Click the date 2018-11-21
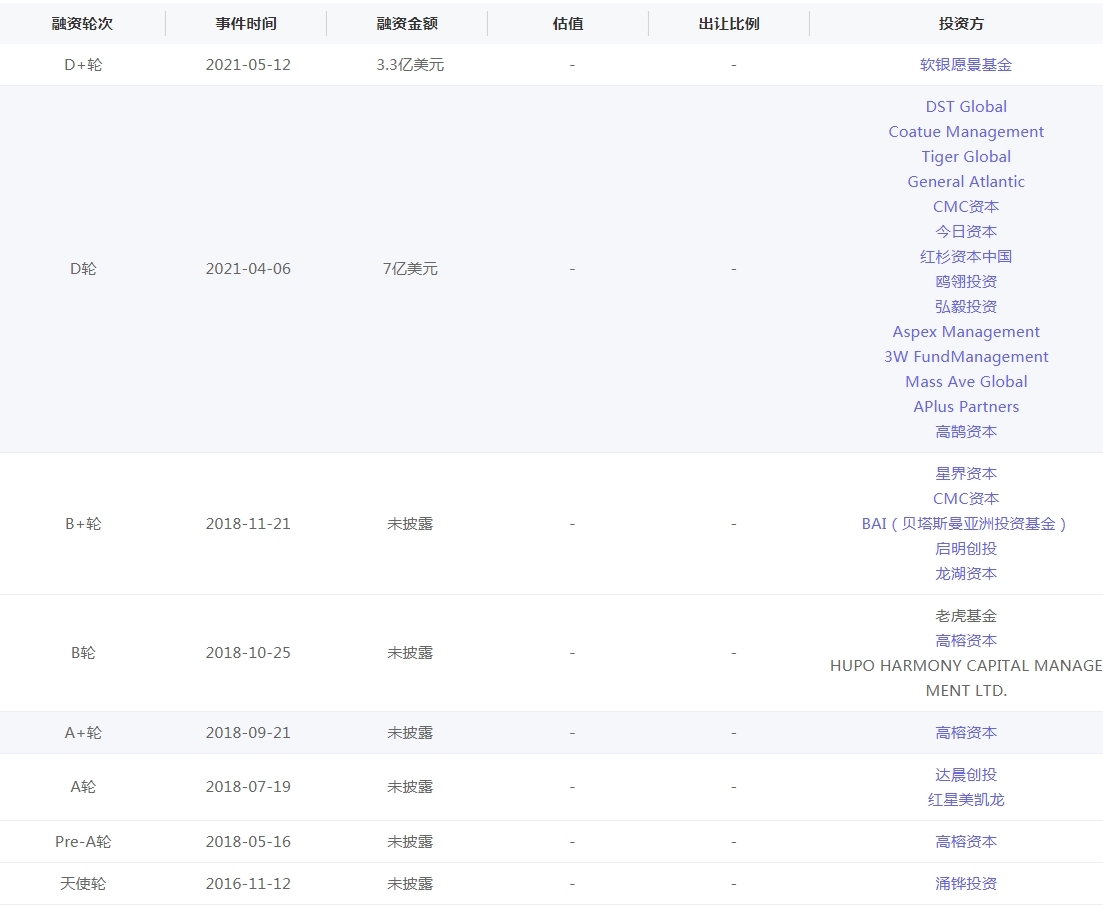This screenshot has width=1103, height=906. pos(248,523)
